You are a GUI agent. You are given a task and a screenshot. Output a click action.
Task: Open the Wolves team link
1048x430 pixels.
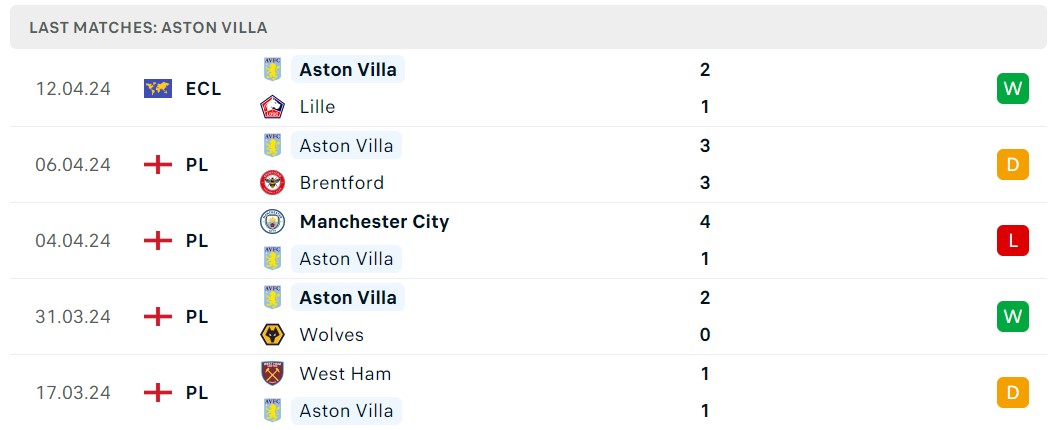click(x=331, y=335)
